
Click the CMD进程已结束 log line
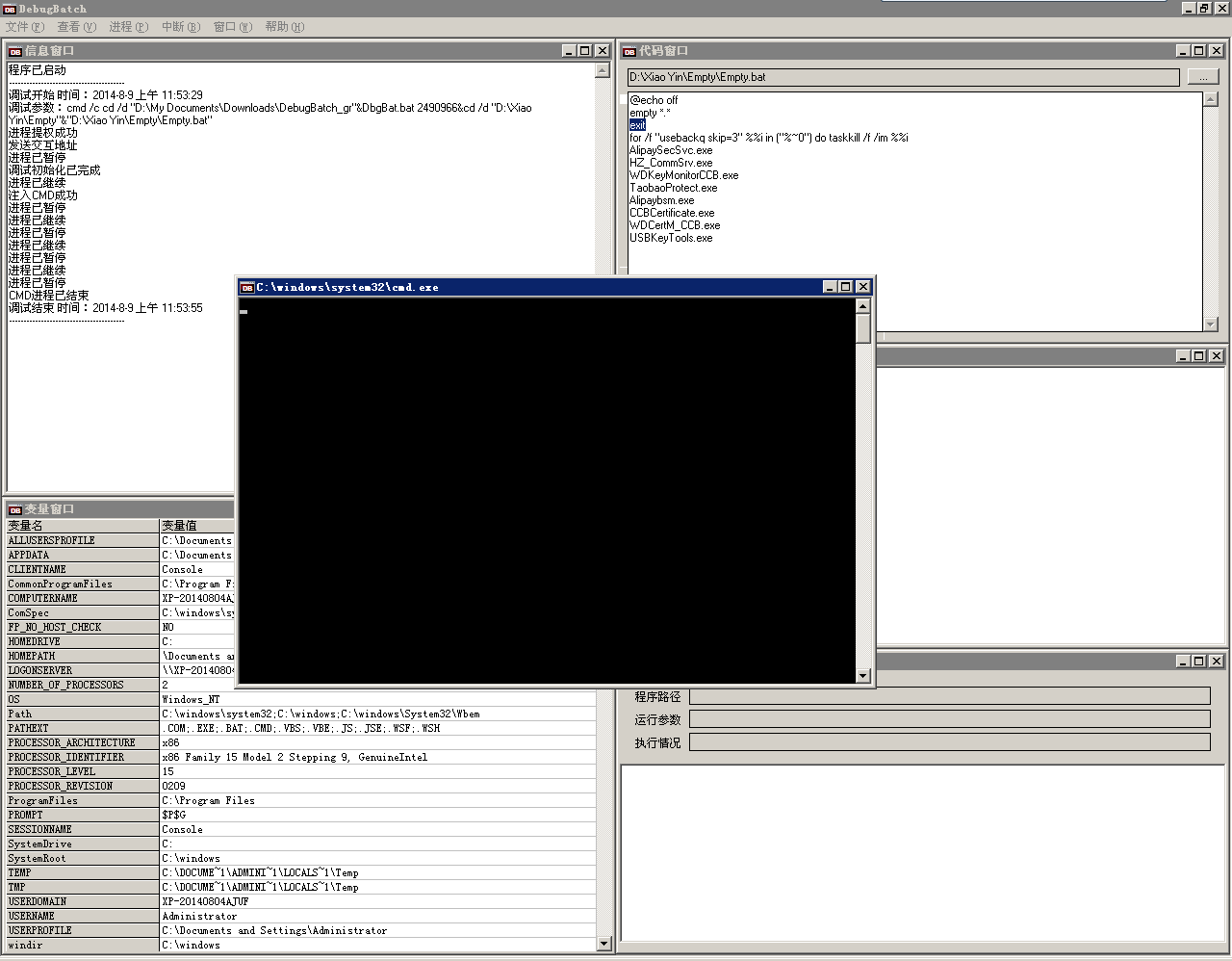pos(49,296)
